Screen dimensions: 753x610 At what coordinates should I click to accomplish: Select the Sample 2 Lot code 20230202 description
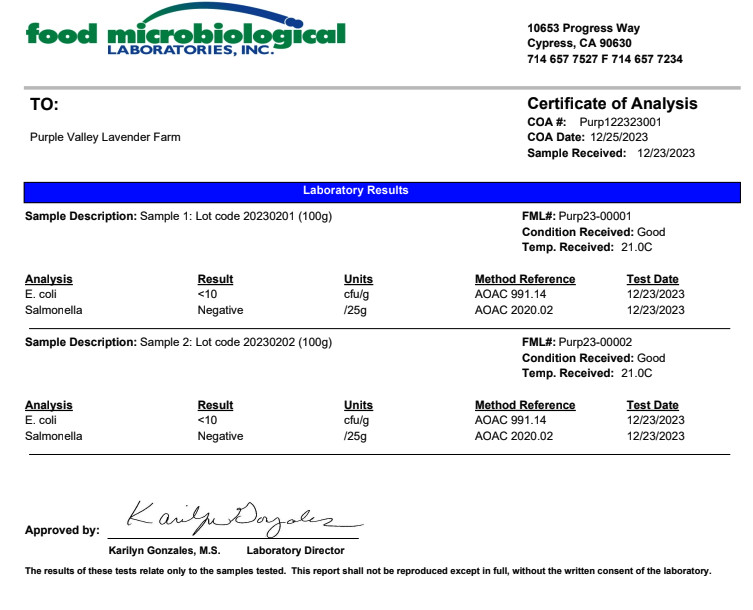pyautogui.click(x=236, y=342)
